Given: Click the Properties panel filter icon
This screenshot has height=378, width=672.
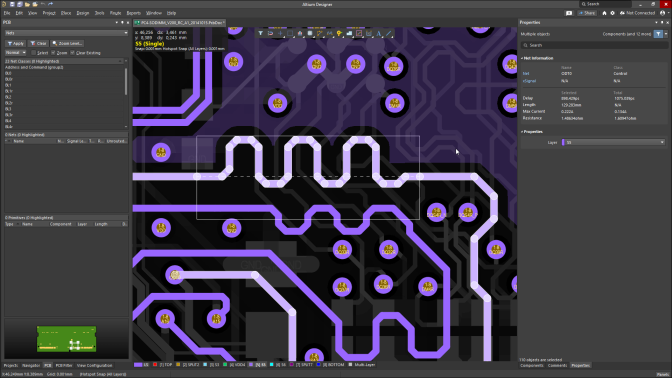Looking at the screenshot, I should 658,34.
